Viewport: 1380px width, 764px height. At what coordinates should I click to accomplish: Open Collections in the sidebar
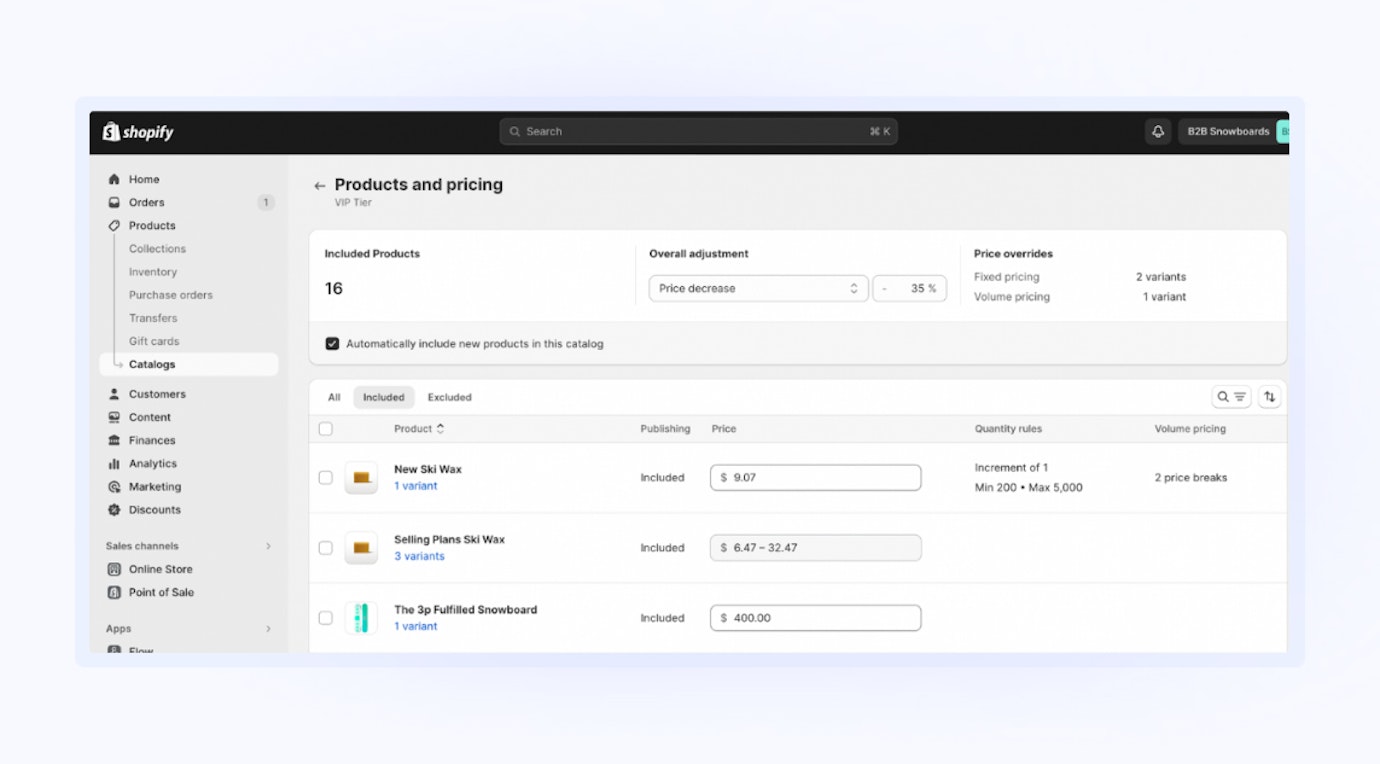pyautogui.click(x=157, y=248)
